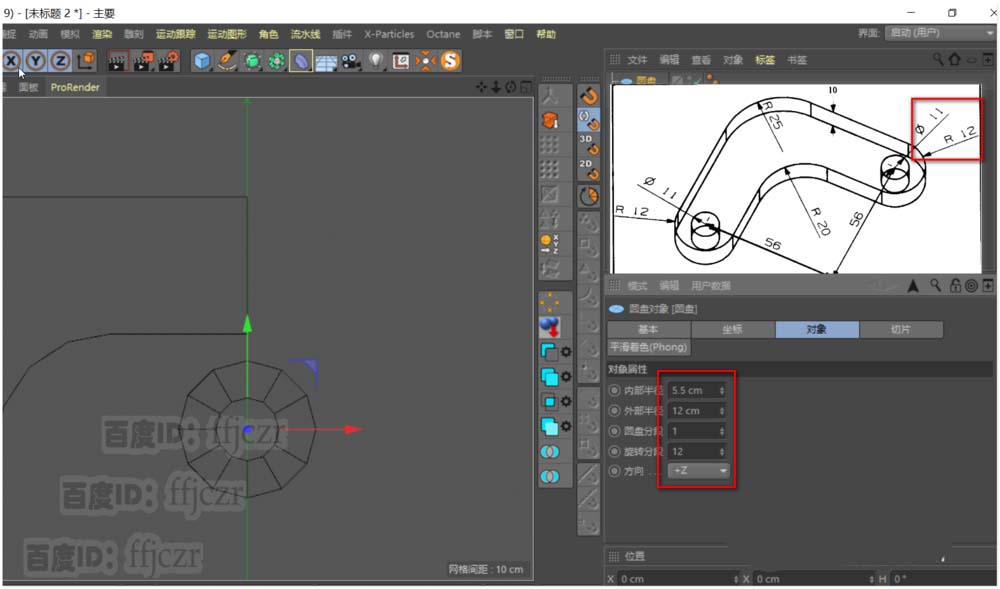Open the 帮助 menu

pyautogui.click(x=546, y=34)
